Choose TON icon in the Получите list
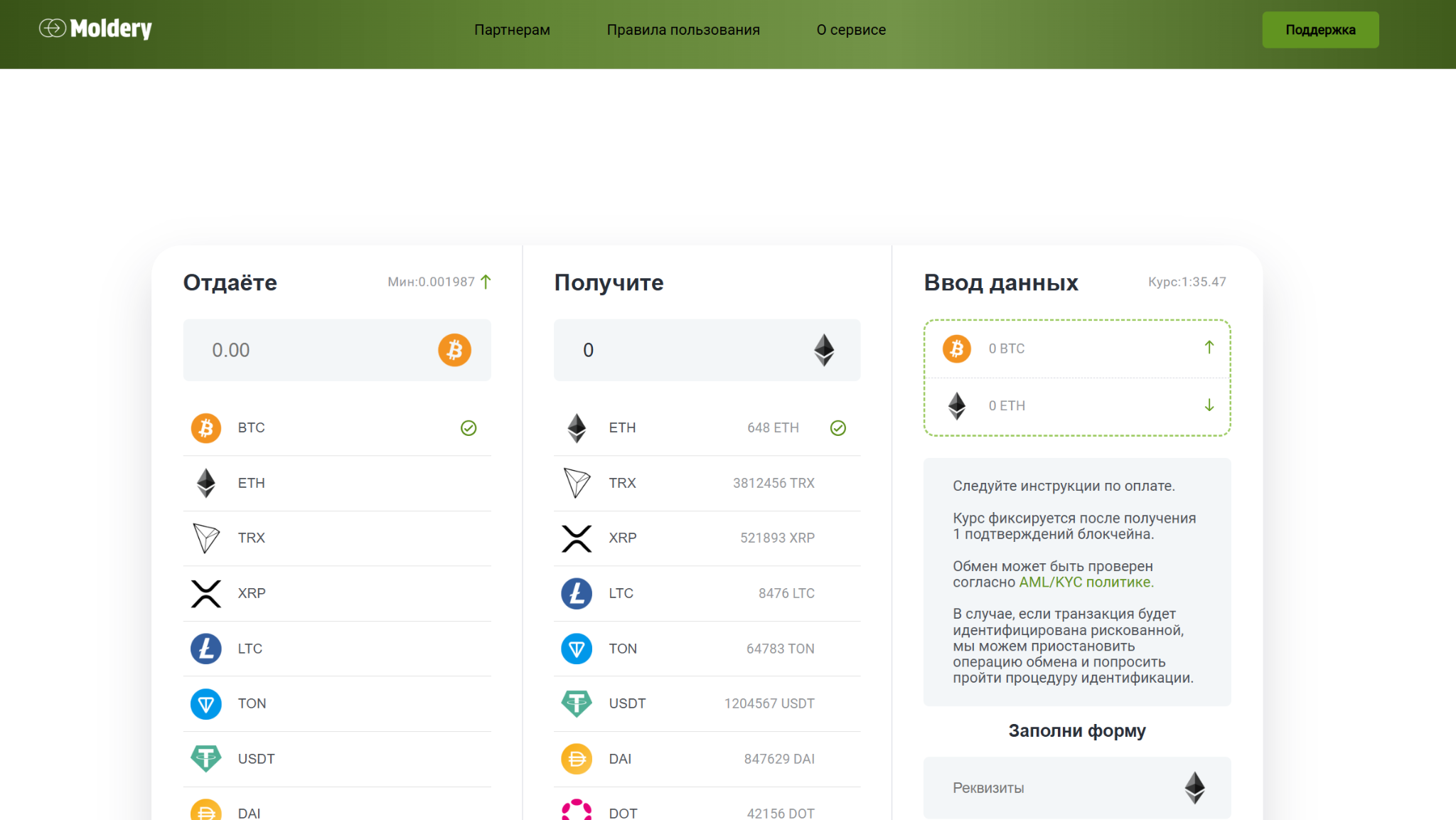Viewport: 1456px width, 820px height. point(577,649)
